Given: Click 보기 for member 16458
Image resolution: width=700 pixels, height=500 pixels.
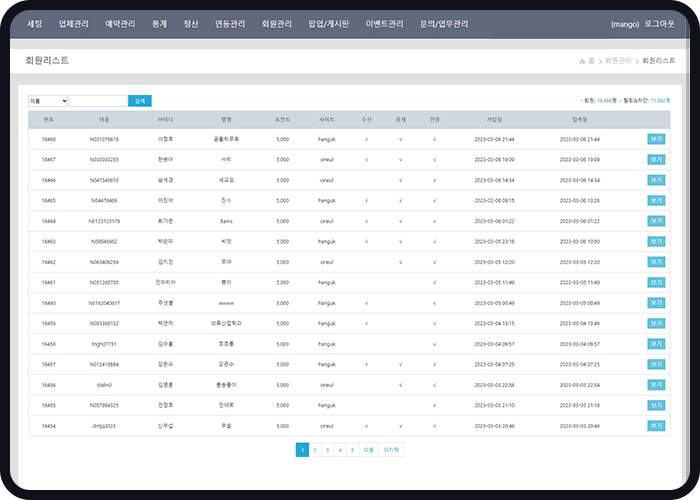Looking at the screenshot, I should (x=656, y=344).
